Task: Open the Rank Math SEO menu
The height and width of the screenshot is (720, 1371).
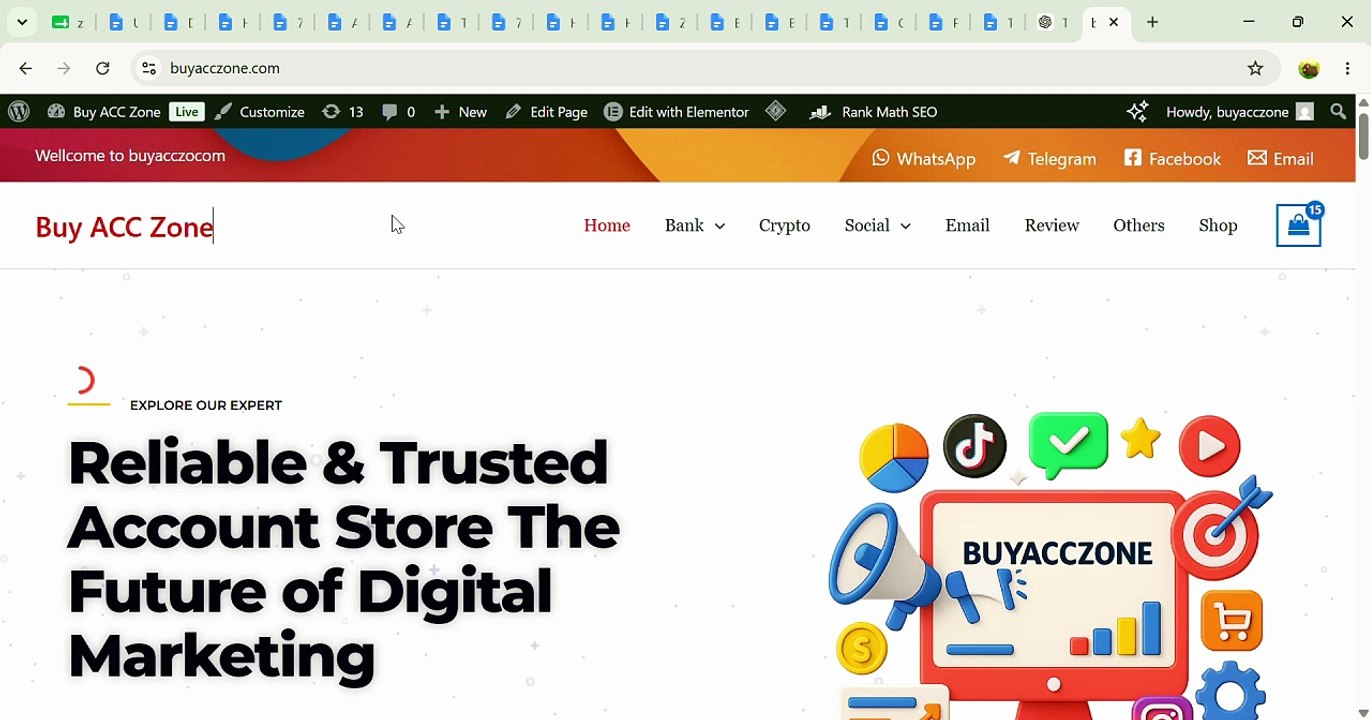Action: click(874, 112)
